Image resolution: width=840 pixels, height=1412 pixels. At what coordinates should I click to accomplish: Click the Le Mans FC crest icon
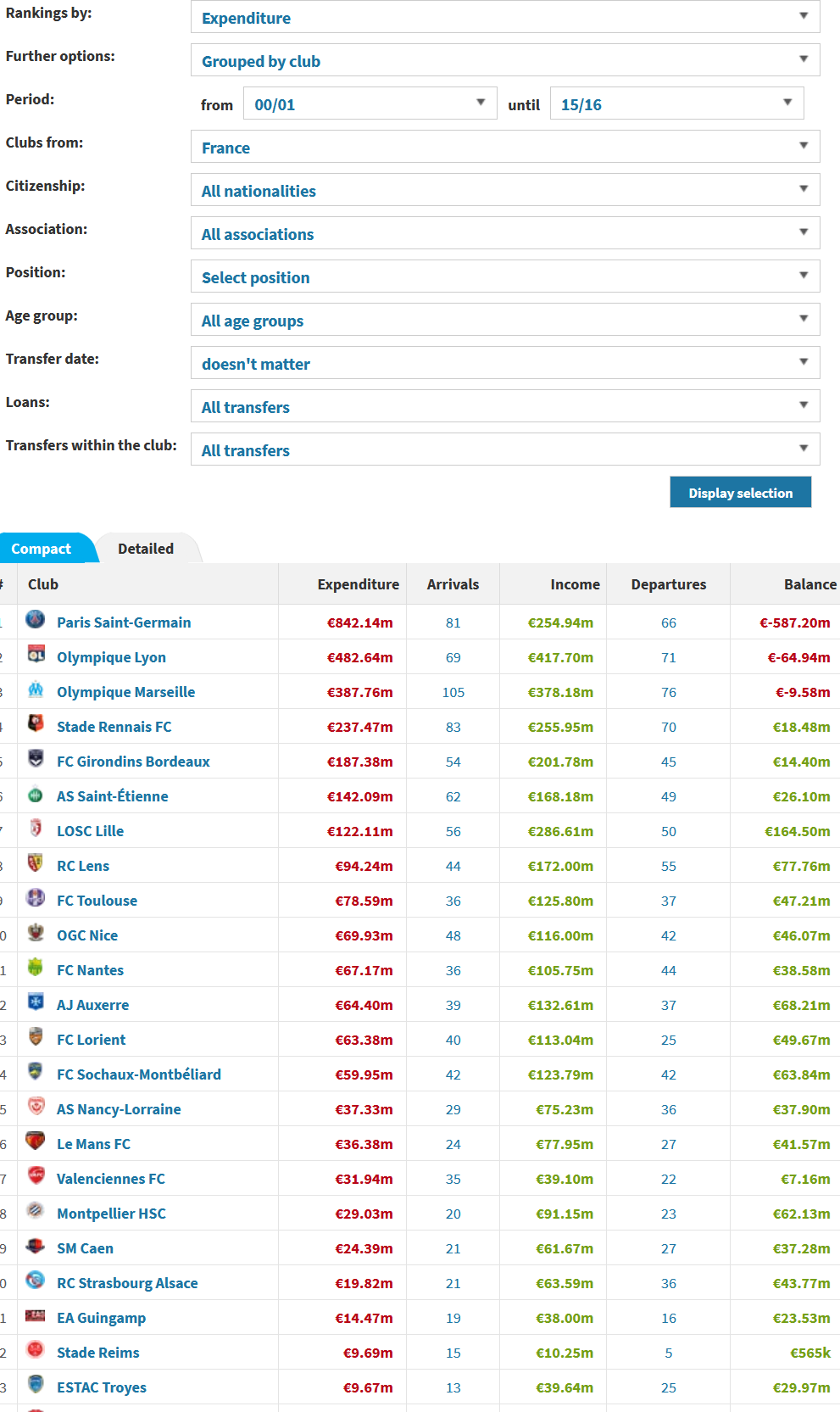click(x=35, y=1141)
